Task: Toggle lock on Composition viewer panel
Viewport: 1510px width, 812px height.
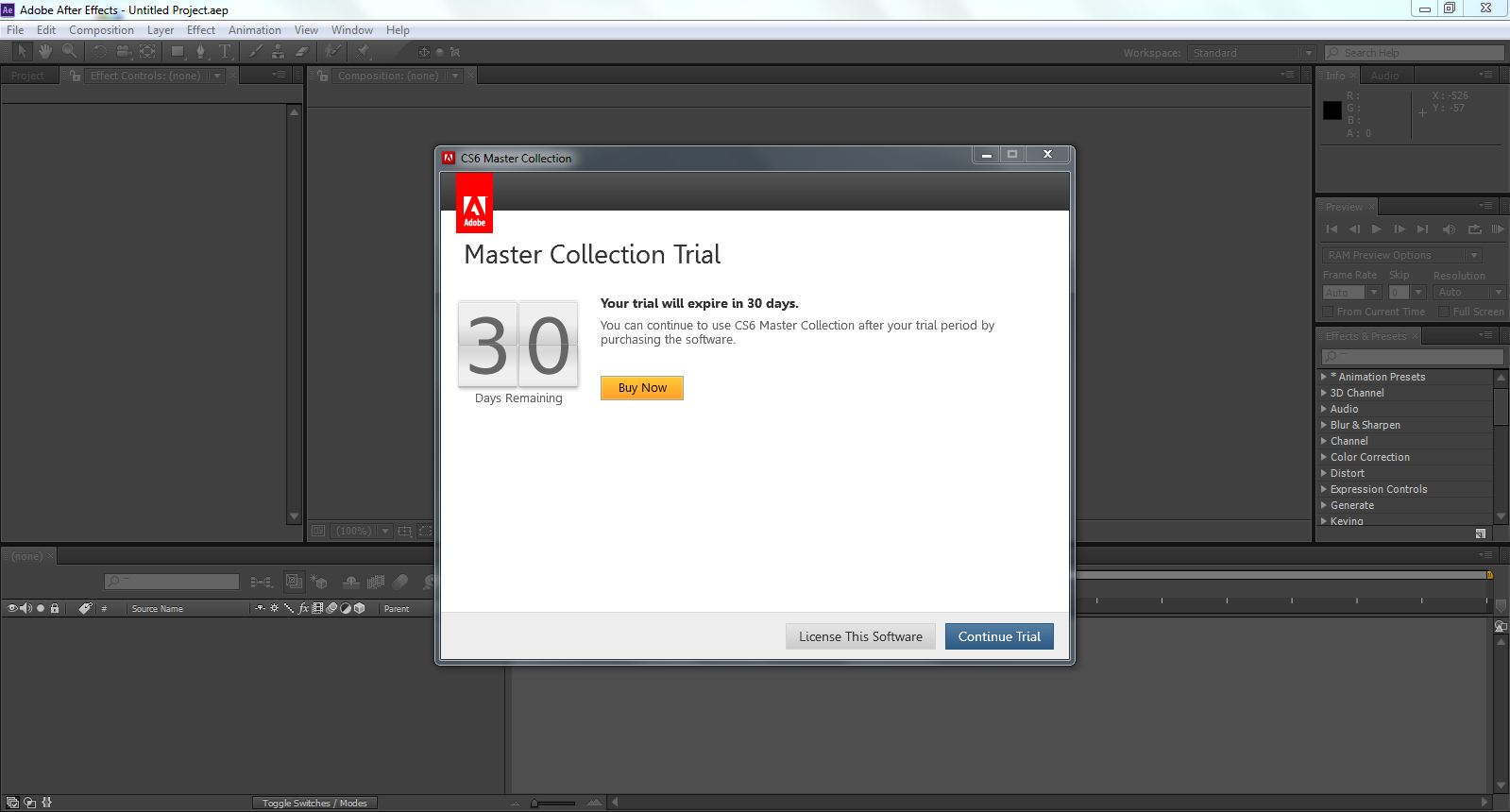Action: [322, 76]
